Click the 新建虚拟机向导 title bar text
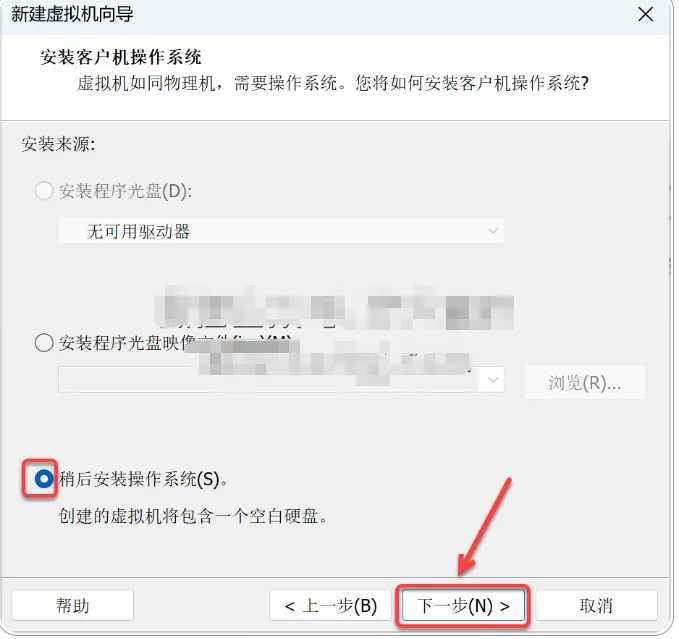Viewport: 679px width, 639px height. point(72,14)
